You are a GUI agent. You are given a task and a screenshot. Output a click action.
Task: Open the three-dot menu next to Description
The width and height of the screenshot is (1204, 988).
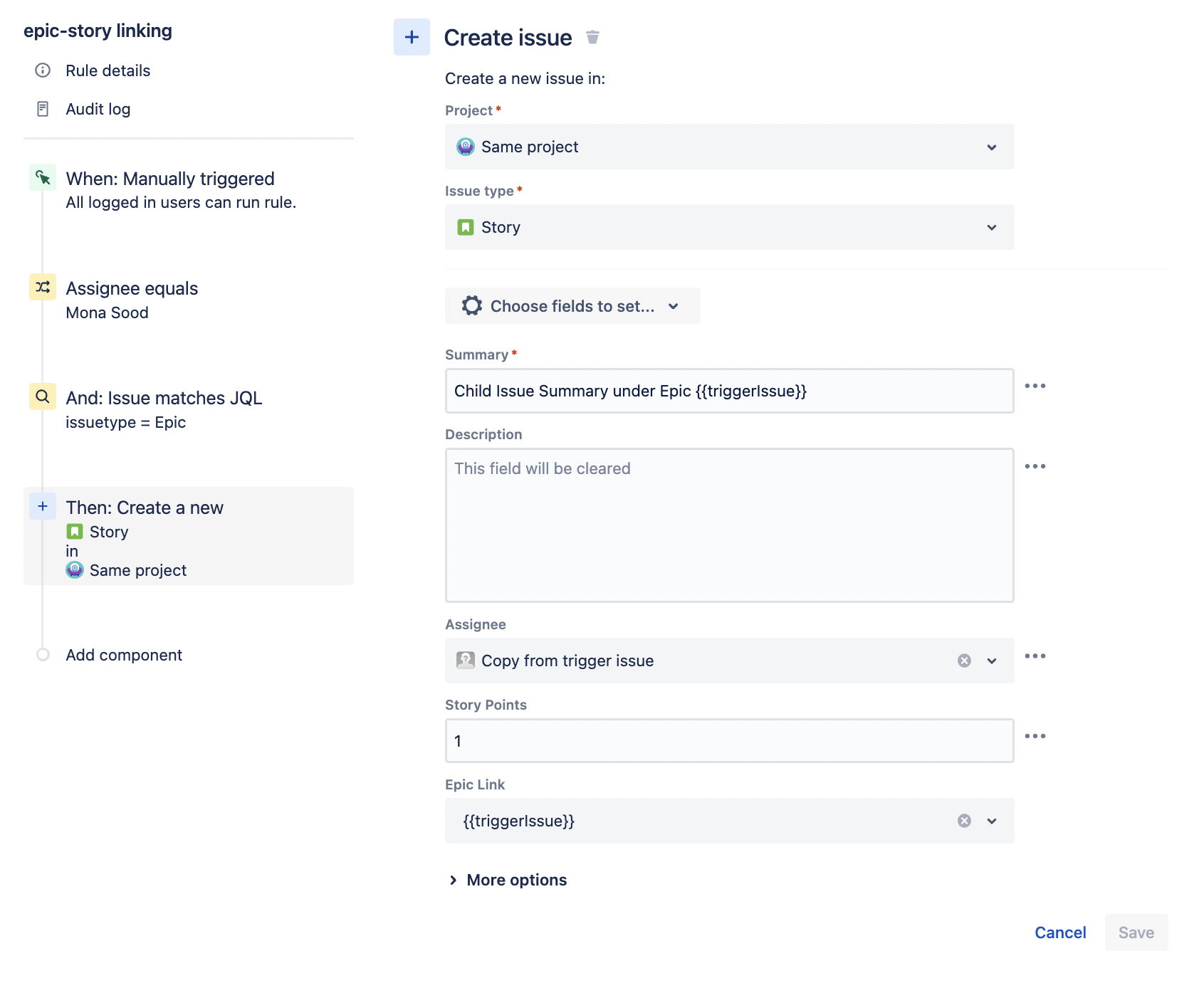(1035, 466)
